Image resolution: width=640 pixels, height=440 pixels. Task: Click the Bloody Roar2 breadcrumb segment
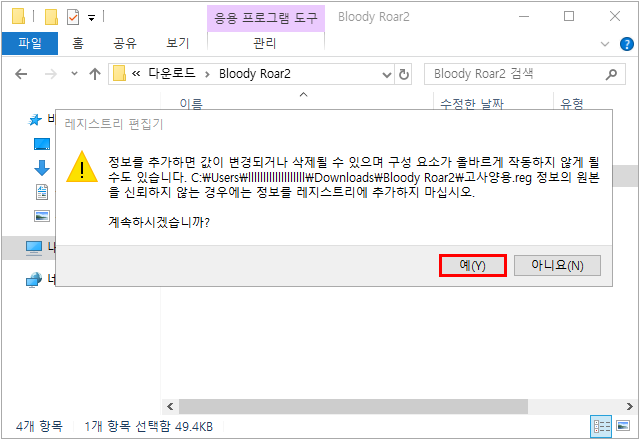pos(255,74)
